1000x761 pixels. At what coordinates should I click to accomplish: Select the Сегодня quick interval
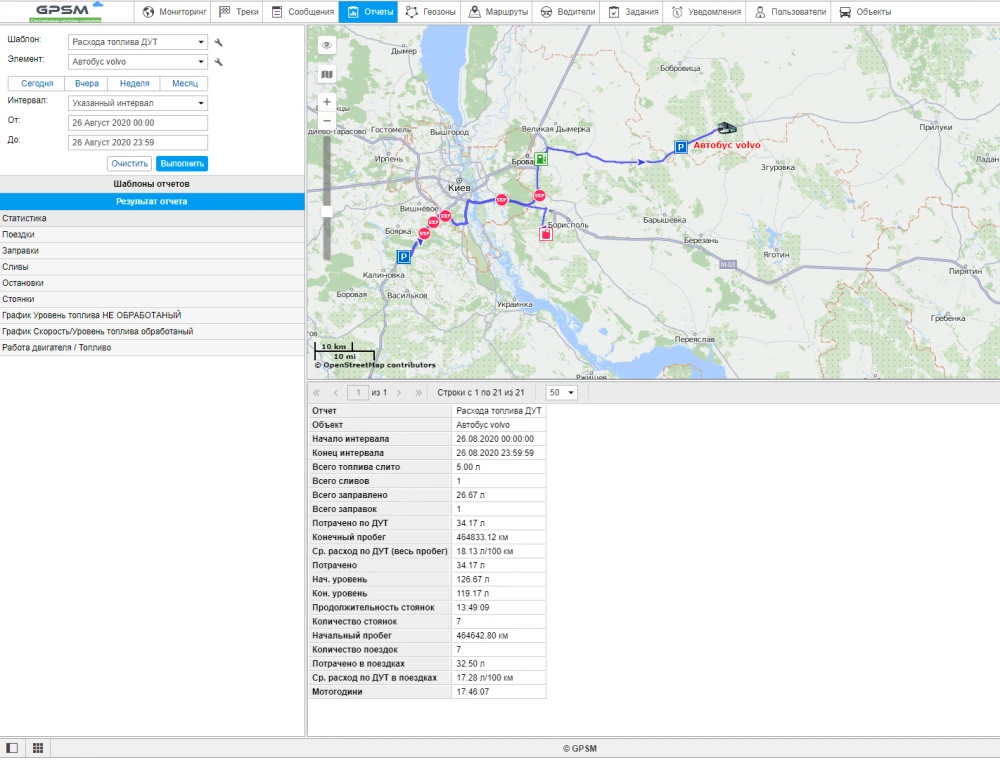pos(37,84)
